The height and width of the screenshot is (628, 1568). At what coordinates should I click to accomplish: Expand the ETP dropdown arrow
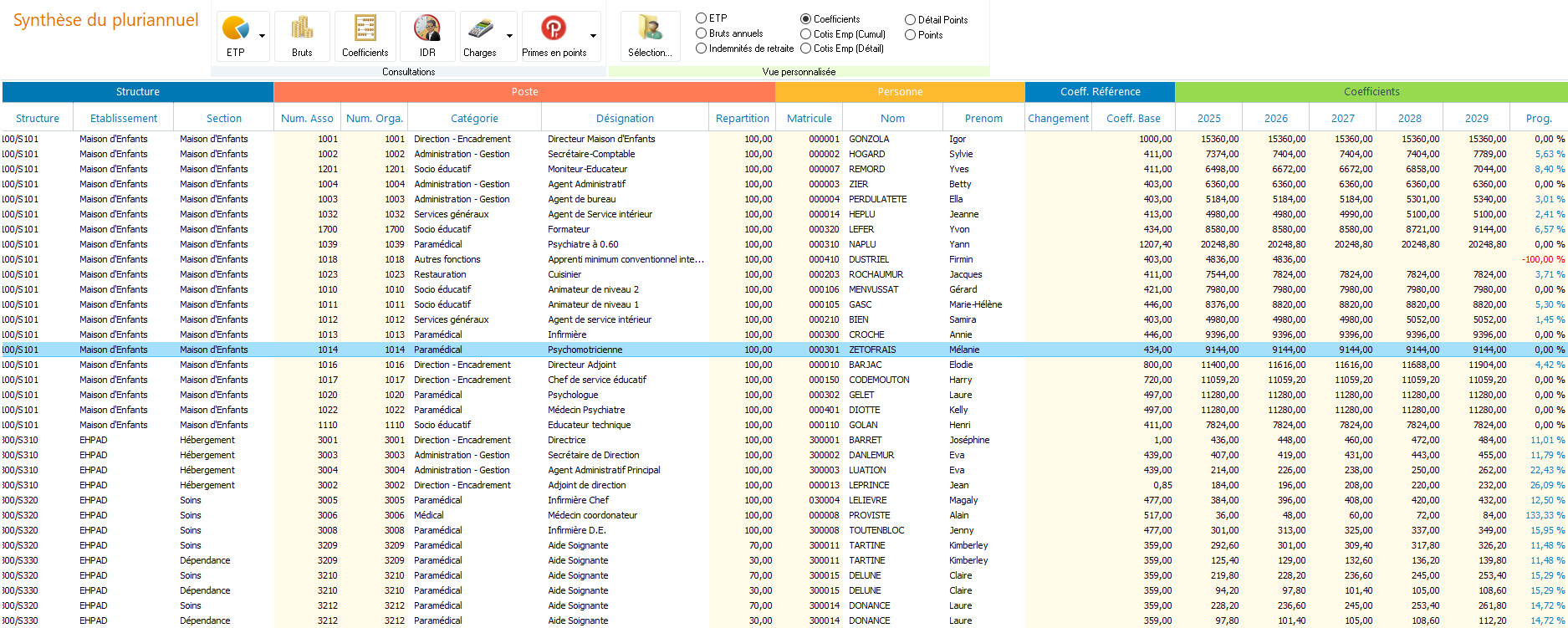click(x=262, y=36)
